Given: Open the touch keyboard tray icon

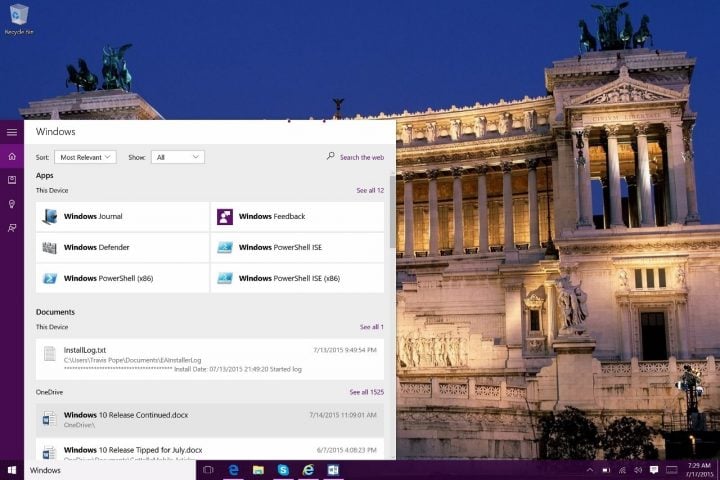Looking at the screenshot, I should 671,470.
